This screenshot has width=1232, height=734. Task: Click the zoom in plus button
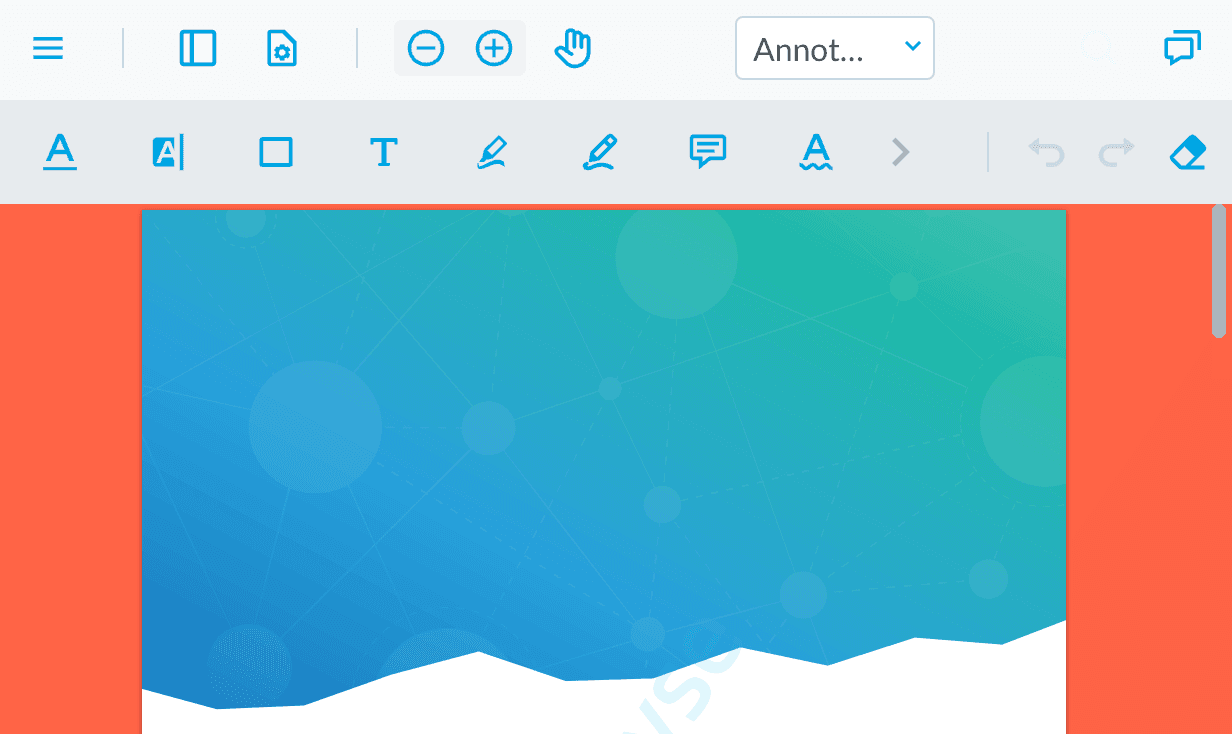tap(494, 48)
